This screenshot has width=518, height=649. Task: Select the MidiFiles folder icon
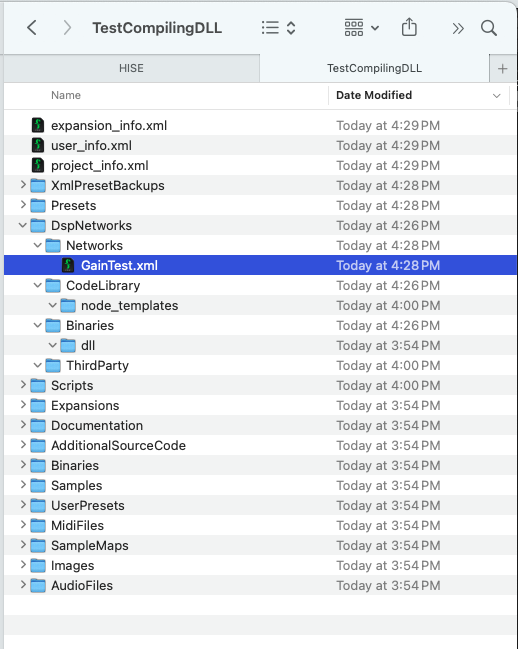coord(38,526)
